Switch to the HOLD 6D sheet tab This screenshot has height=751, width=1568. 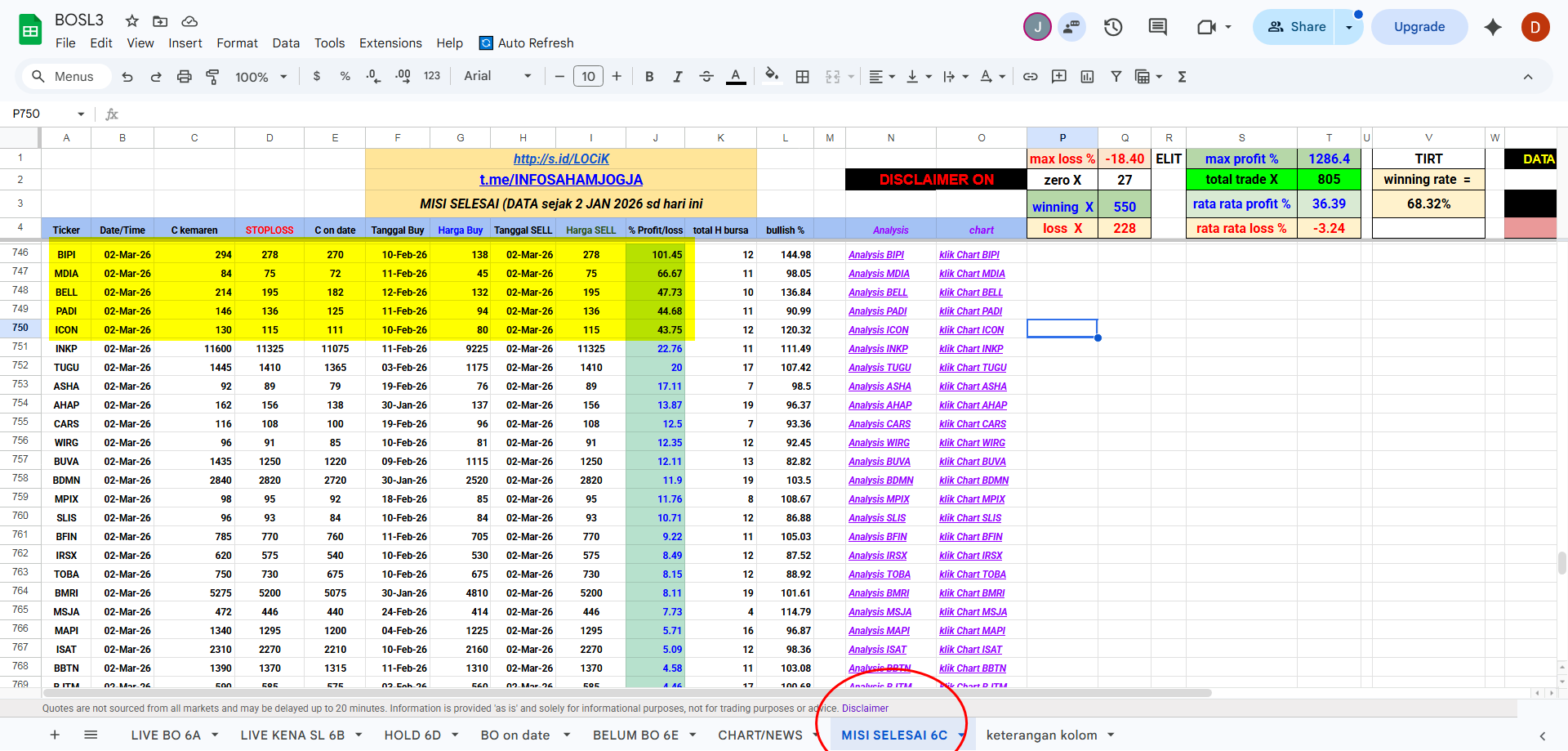tap(412, 735)
